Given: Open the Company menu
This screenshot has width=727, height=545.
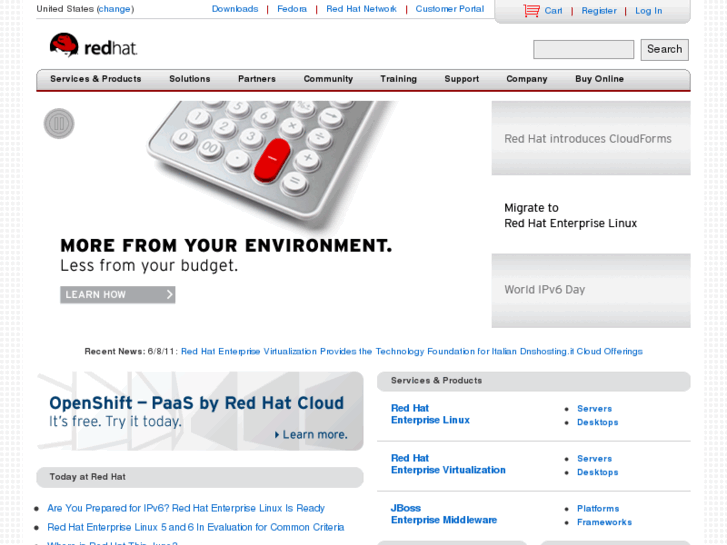Looking at the screenshot, I should coord(527,79).
